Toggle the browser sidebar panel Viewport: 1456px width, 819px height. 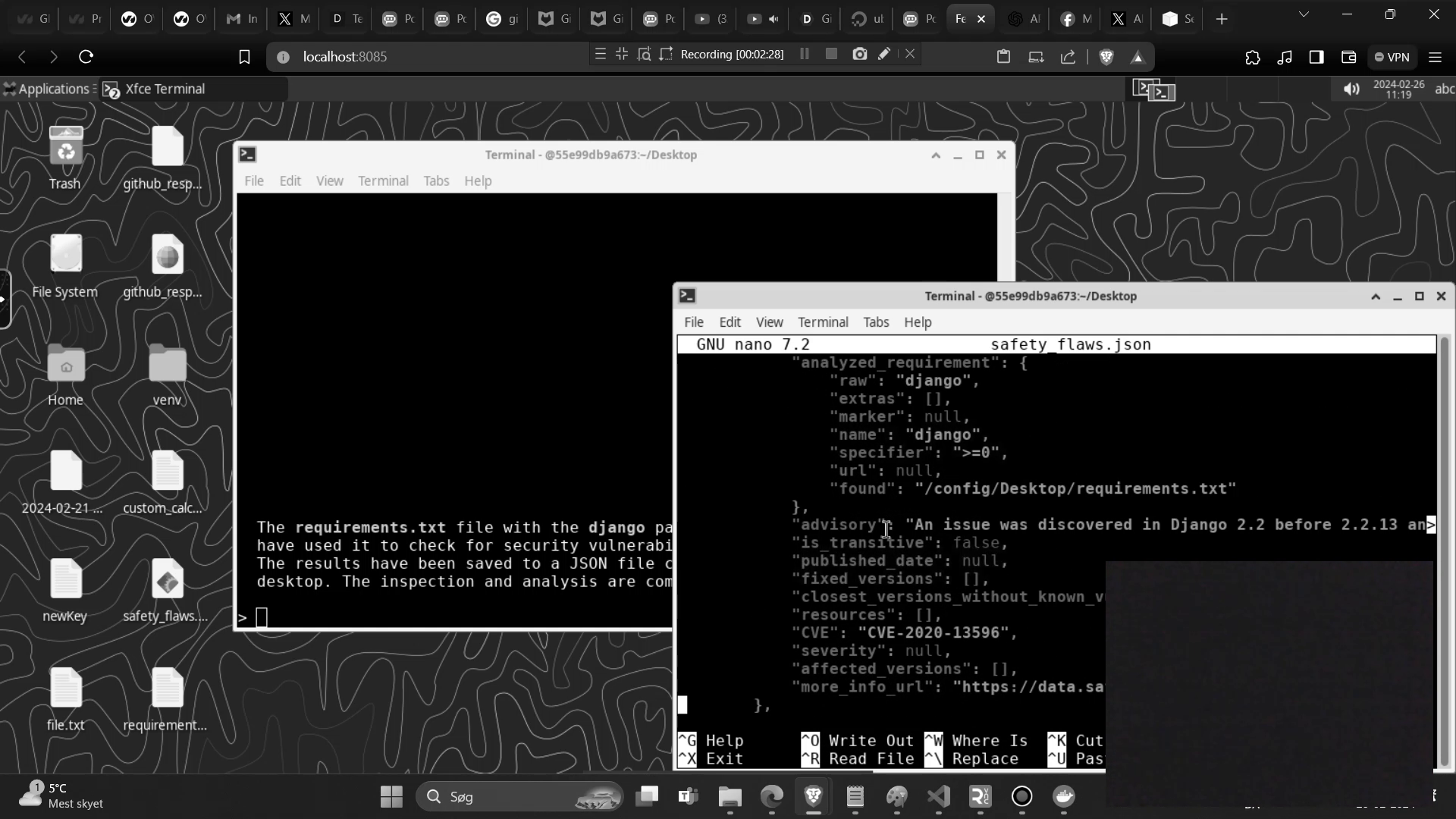(1316, 57)
